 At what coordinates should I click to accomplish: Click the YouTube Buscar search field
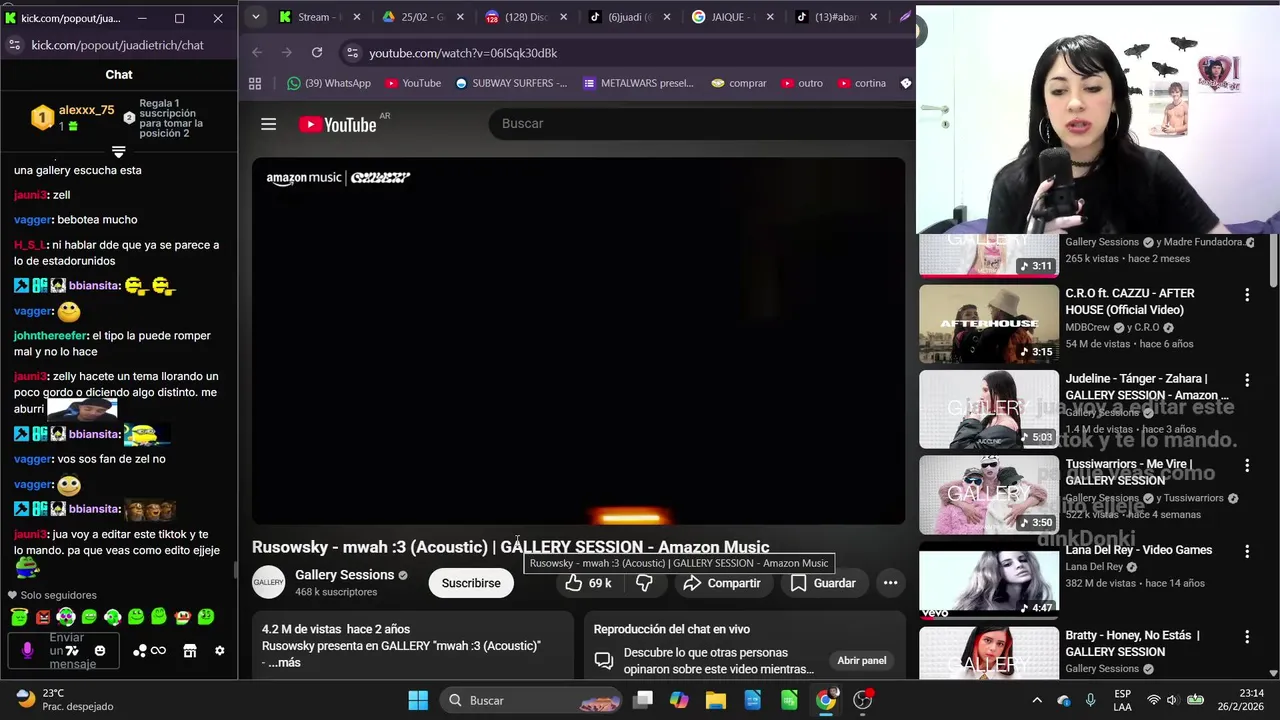point(700,123)
